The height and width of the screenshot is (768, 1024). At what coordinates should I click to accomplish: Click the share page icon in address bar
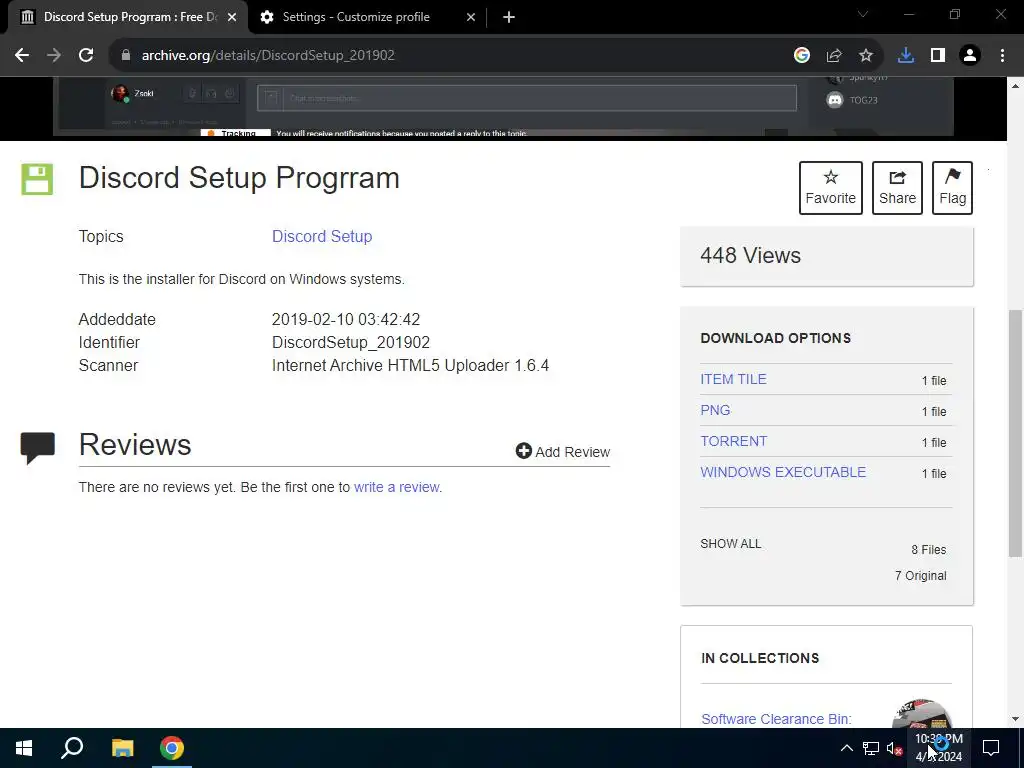pos(834,56)
